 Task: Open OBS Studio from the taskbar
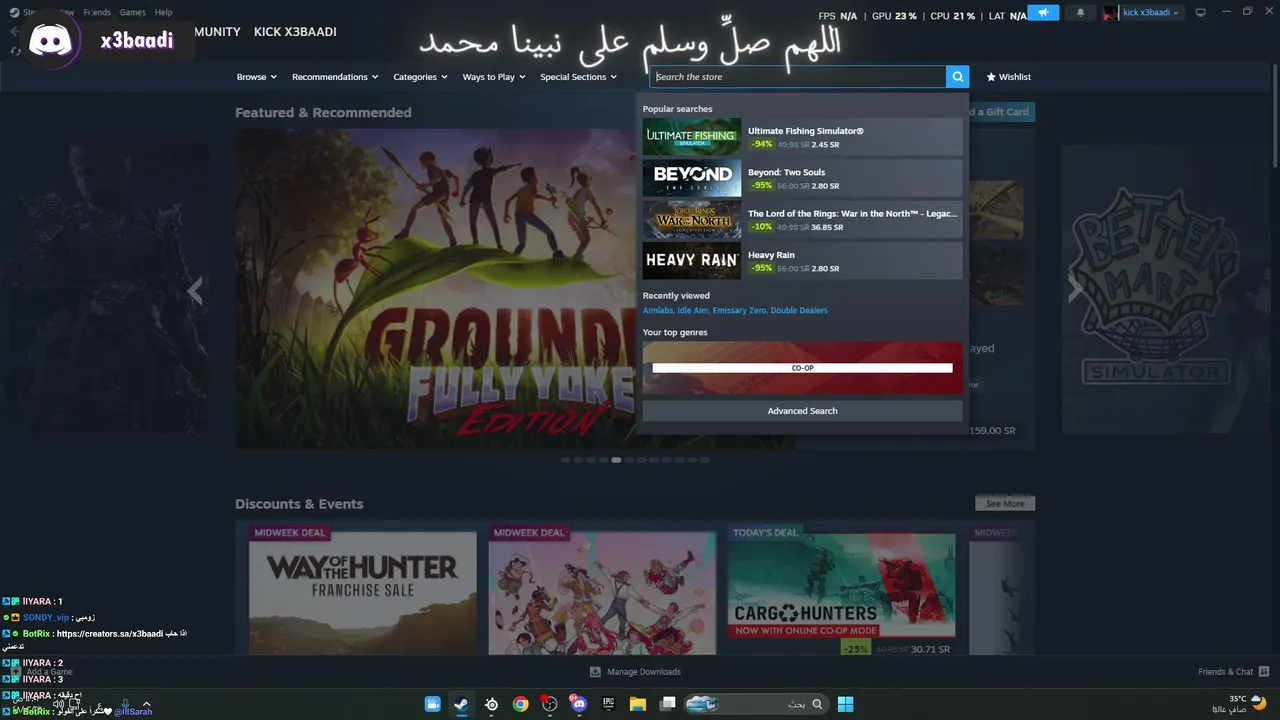pos(549,704)
